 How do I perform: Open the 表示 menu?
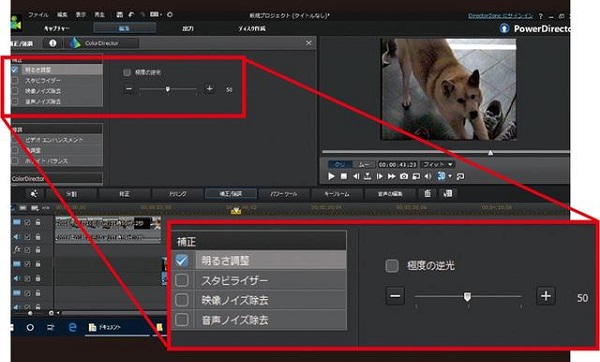[81, 15]
